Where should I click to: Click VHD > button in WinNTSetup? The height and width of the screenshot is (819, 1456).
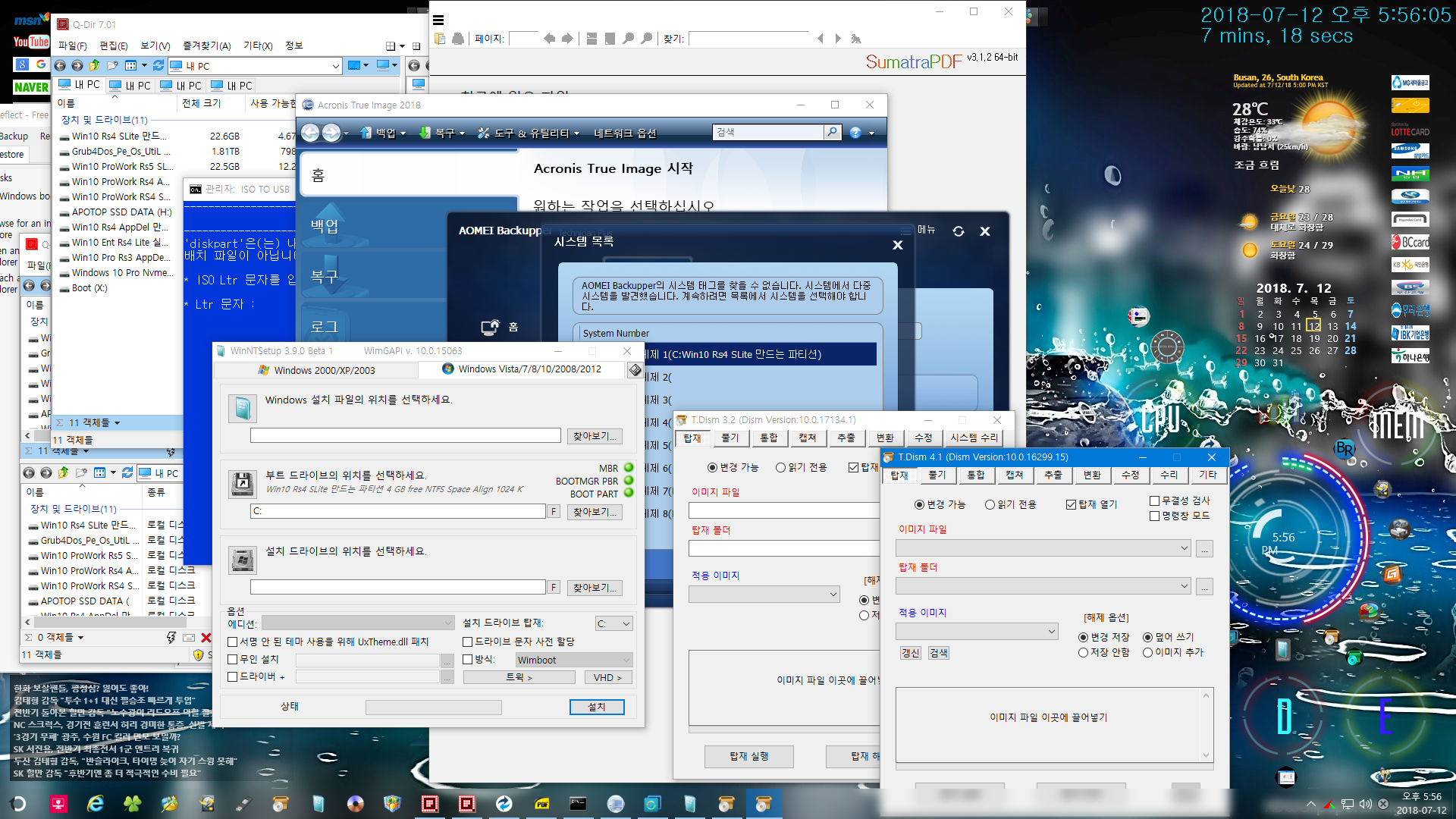(608, 678)
